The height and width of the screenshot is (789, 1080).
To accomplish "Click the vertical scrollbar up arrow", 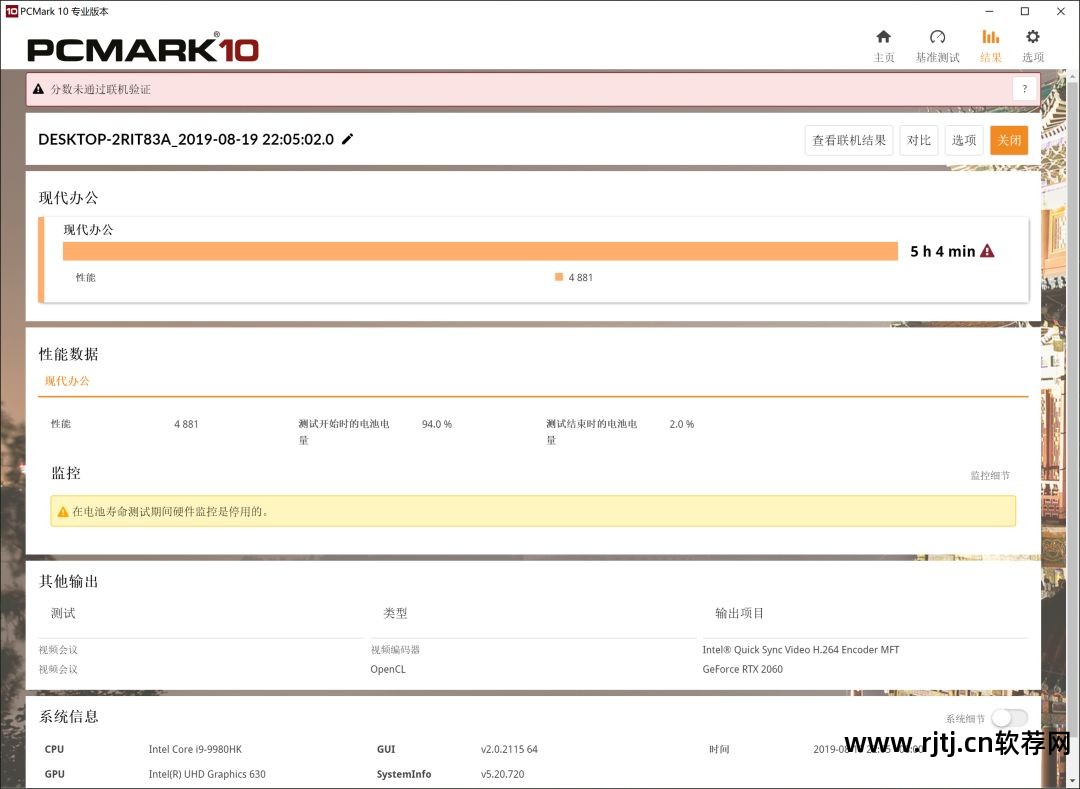I will tap(1073, 76).
